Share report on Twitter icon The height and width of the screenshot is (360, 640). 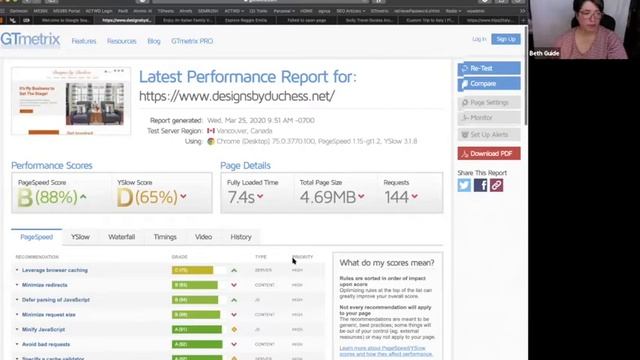click(x=464, y=185)
